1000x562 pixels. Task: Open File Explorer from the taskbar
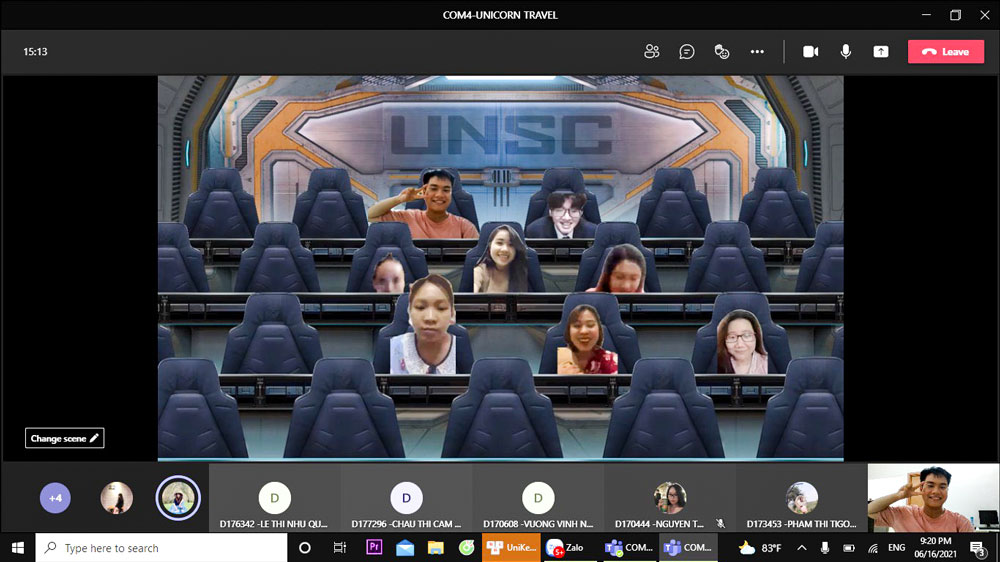coord(436,548)
